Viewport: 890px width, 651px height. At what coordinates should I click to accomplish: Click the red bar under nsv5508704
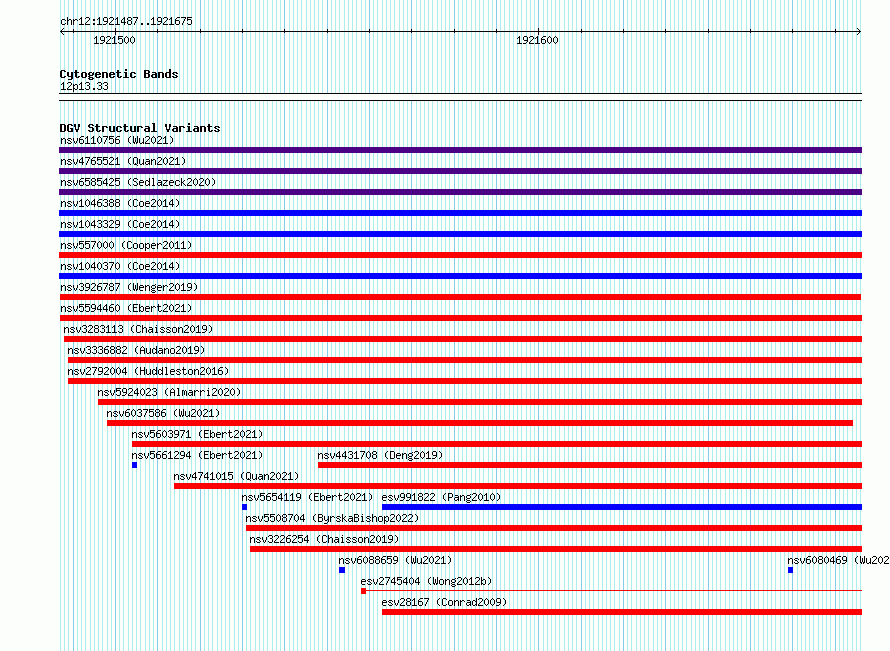click(554, 528)
